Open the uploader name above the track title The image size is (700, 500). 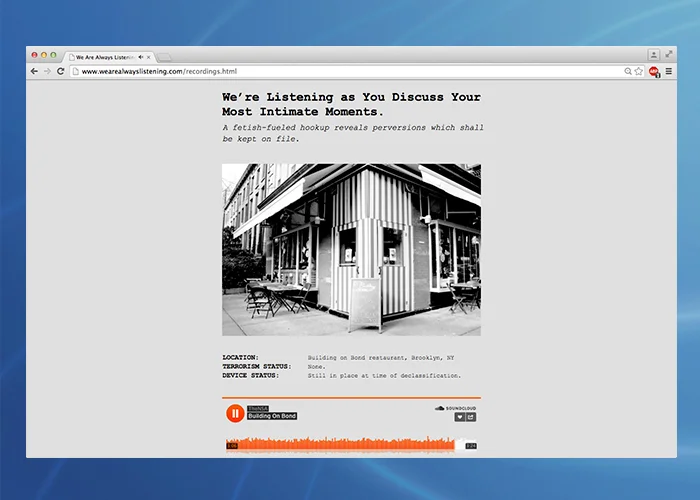tap(258, 408)
